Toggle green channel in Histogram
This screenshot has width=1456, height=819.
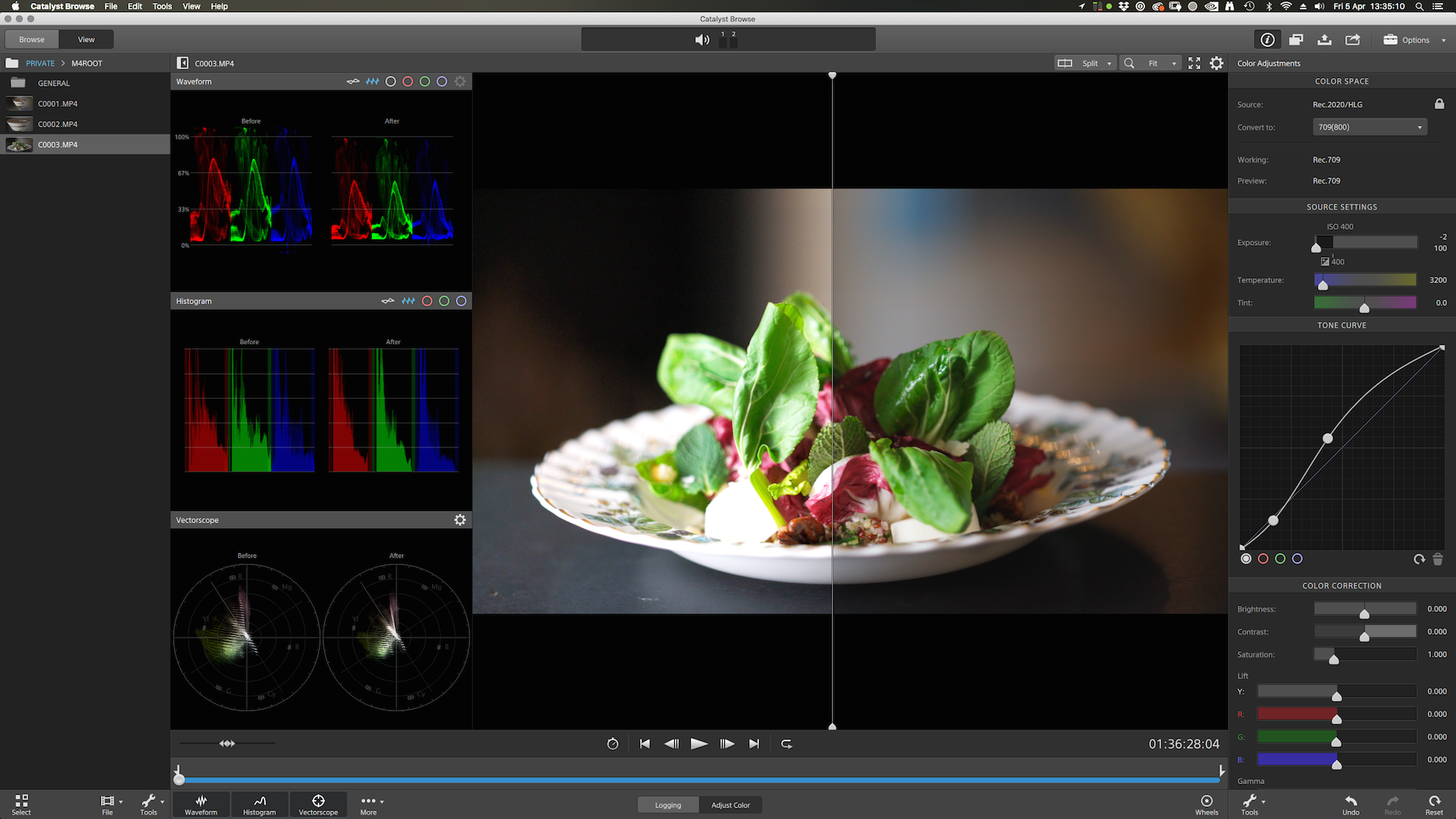point(444,301)
